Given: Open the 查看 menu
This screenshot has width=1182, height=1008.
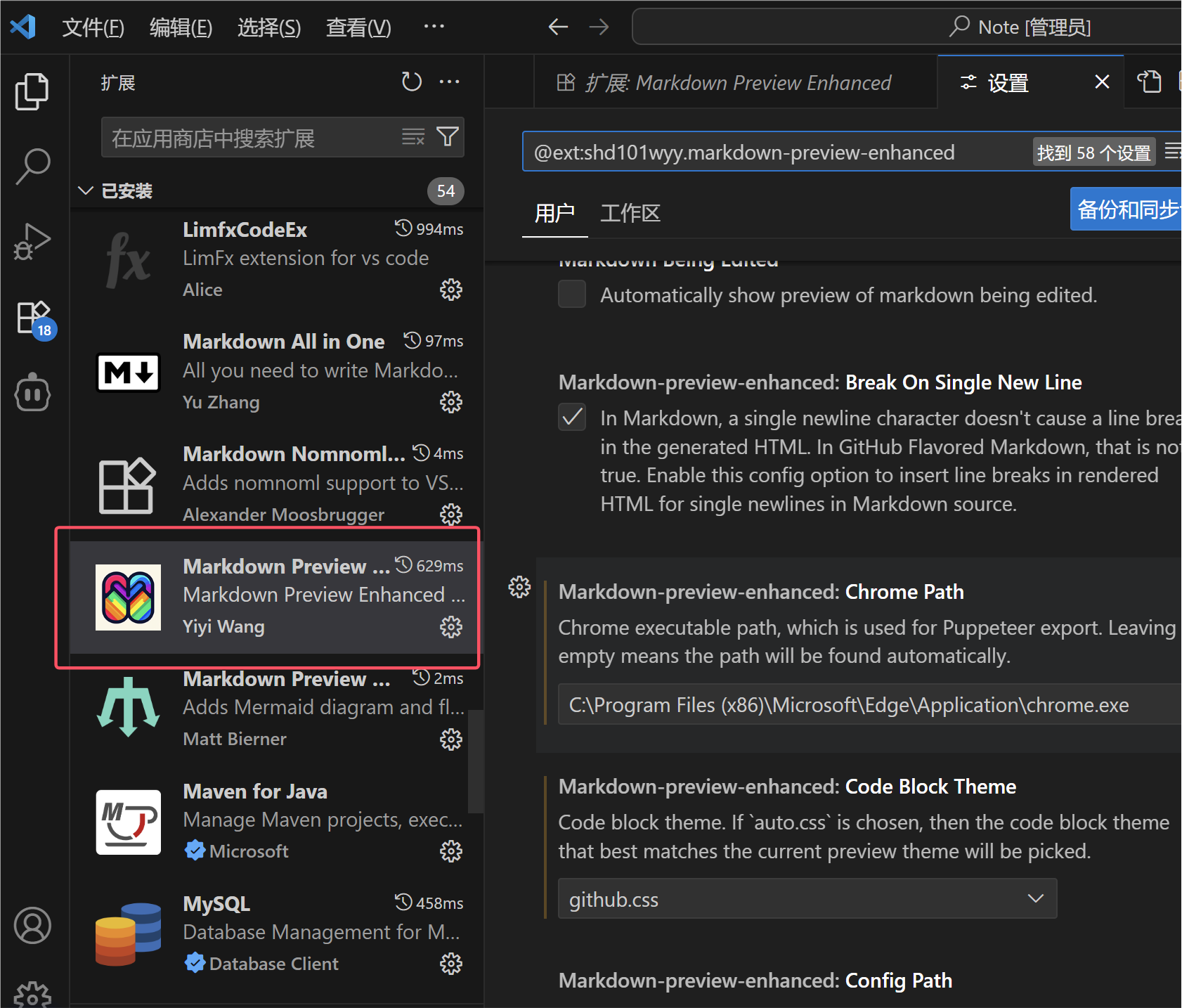Looking at the screenshot, I should point(358,27).
